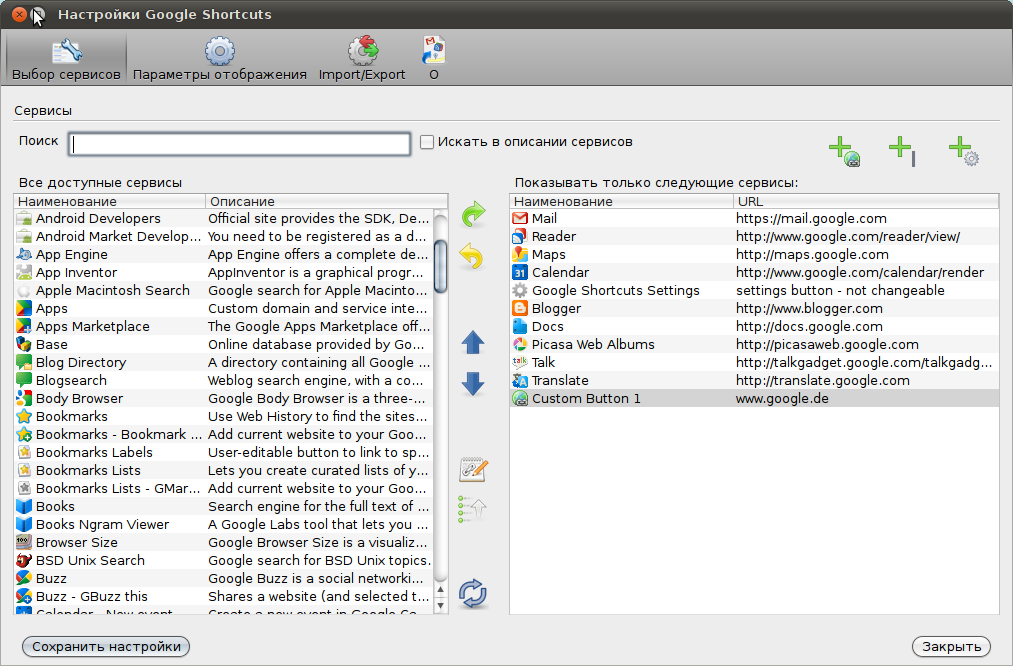This screenshot has height=666, width=1013.
Task: Add separator with plus-bar icon
Action: (903, 151)
